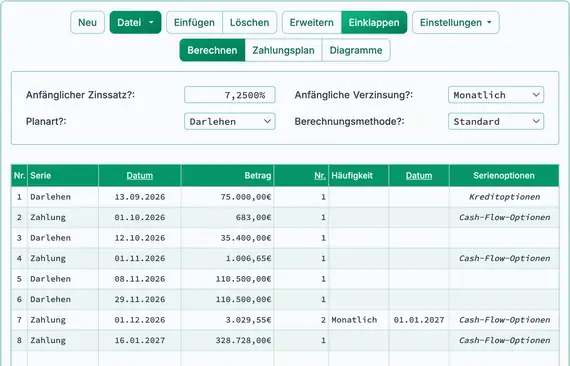570x366 pixels.
Task: Select the end date 01.01.2027
Action: [x=419, y=320]
